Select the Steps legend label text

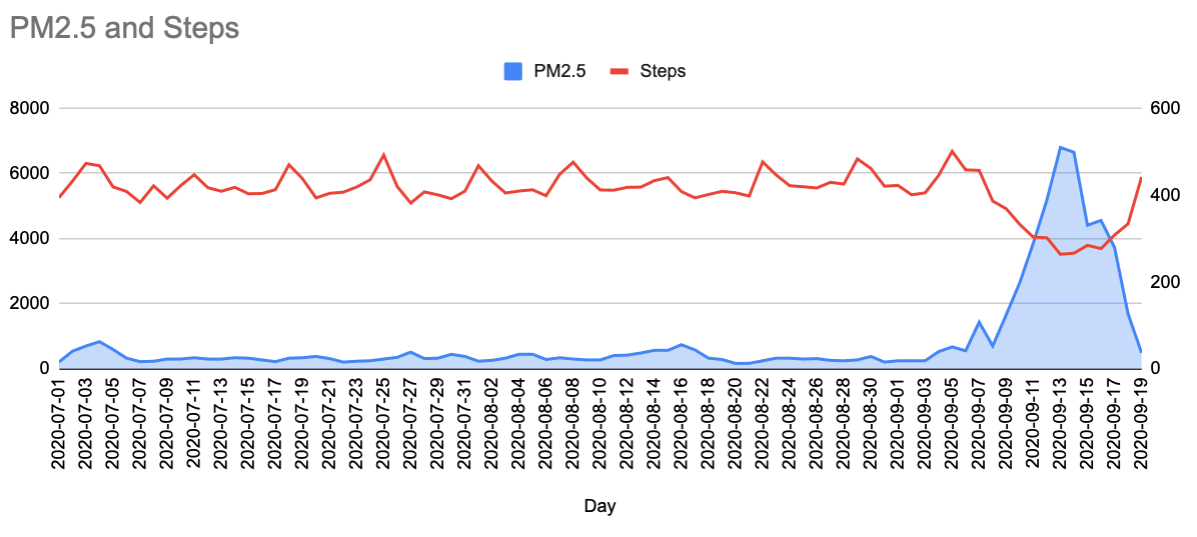point(661,71)
